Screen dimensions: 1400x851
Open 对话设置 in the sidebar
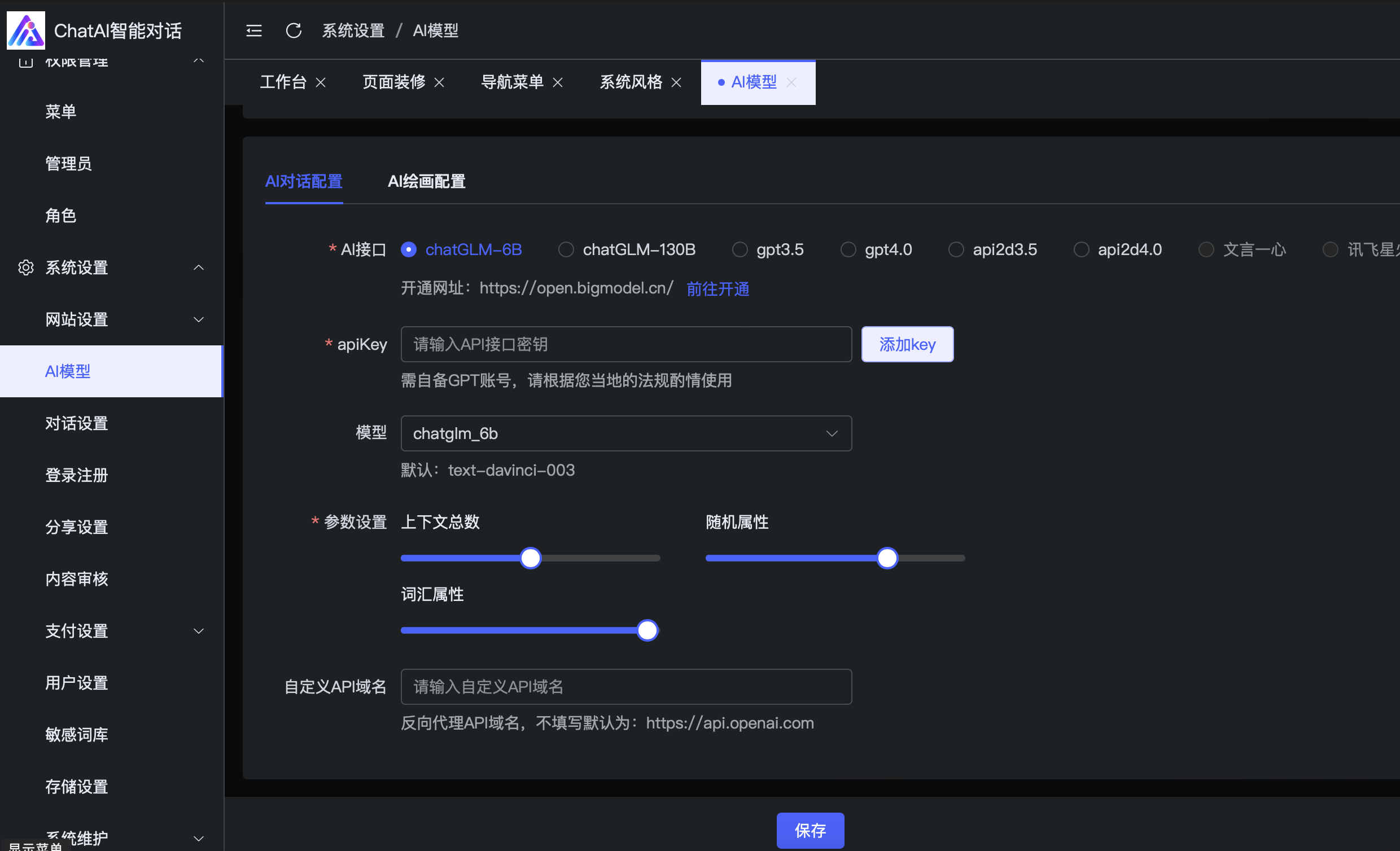[x=77, y=423]
